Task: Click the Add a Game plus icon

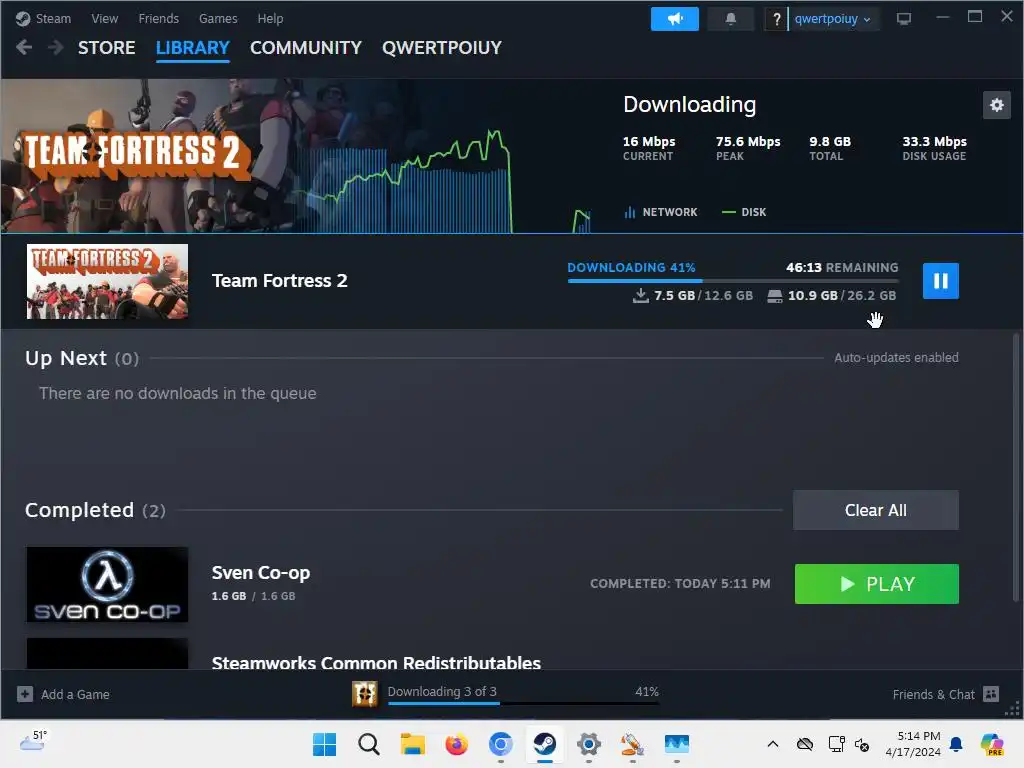Action: click(x=25, y=694)
